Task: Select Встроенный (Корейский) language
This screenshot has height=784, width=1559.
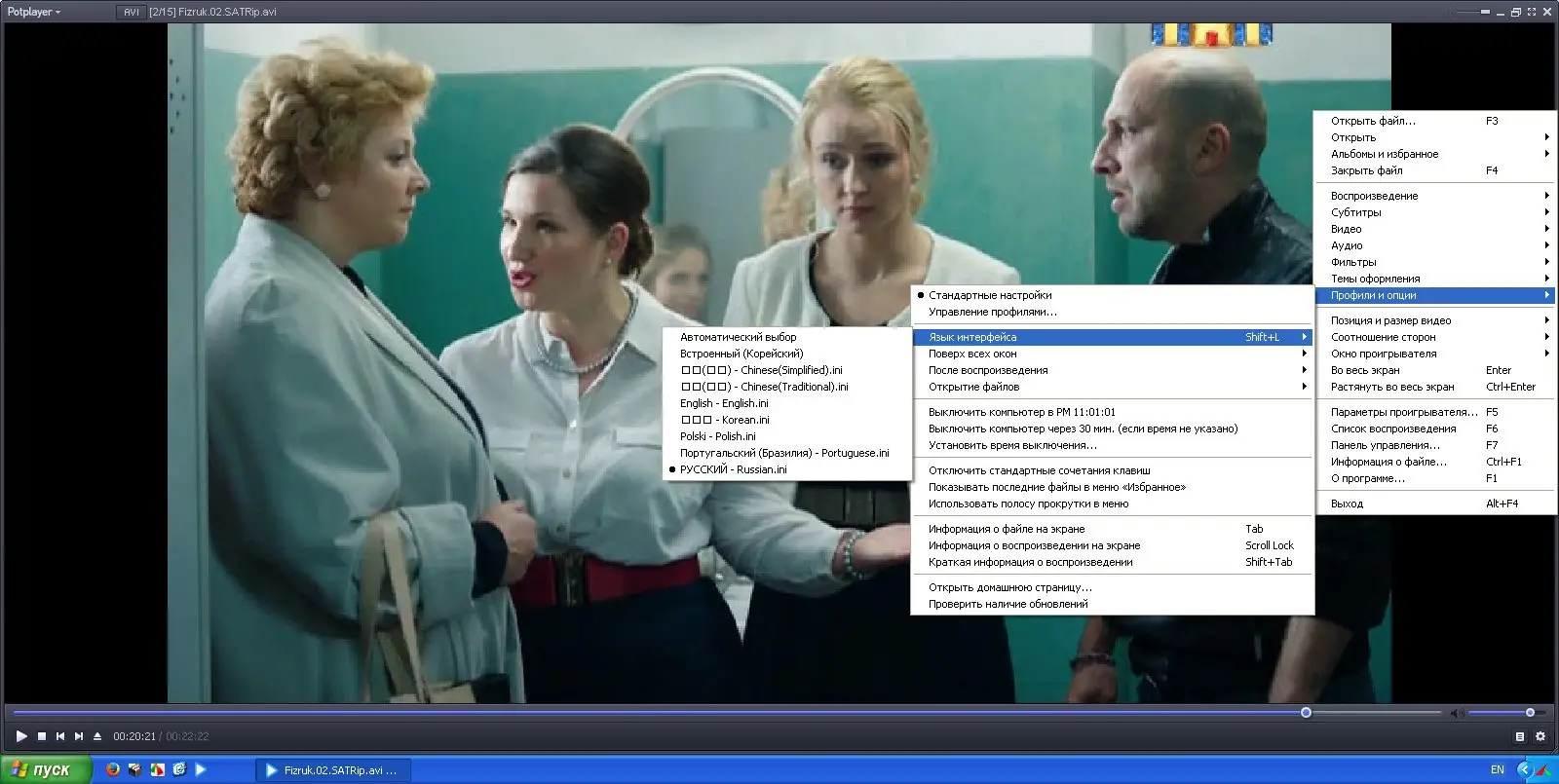Action: (785, 354)
